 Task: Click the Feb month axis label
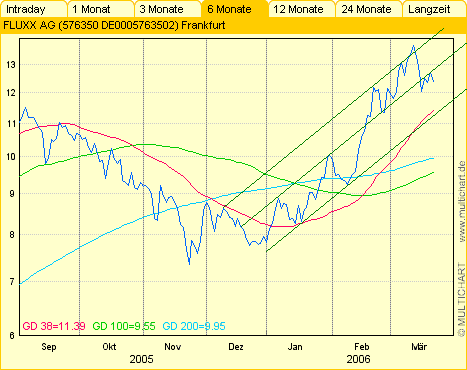tap(362, 347)
